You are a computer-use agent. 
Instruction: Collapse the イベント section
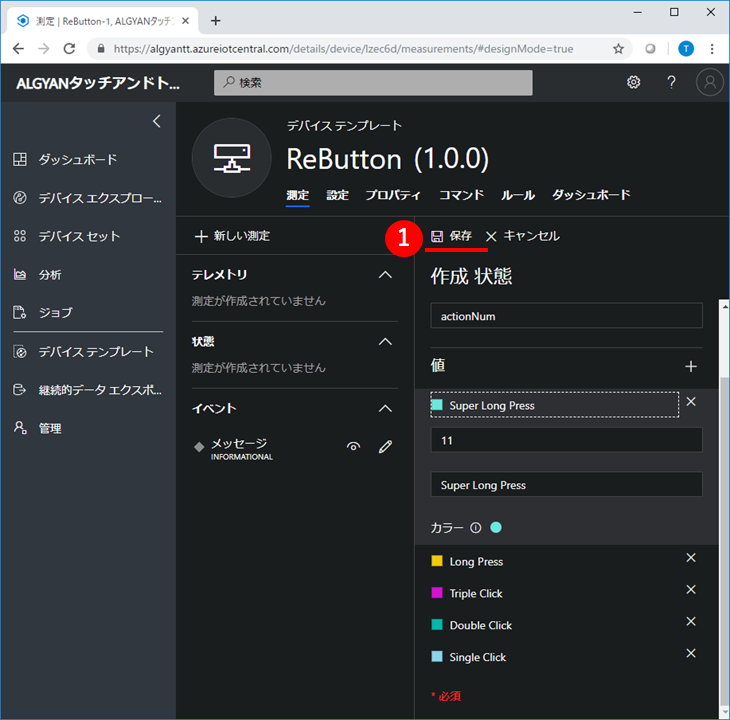pyautogui.click(x=385, y=409)
